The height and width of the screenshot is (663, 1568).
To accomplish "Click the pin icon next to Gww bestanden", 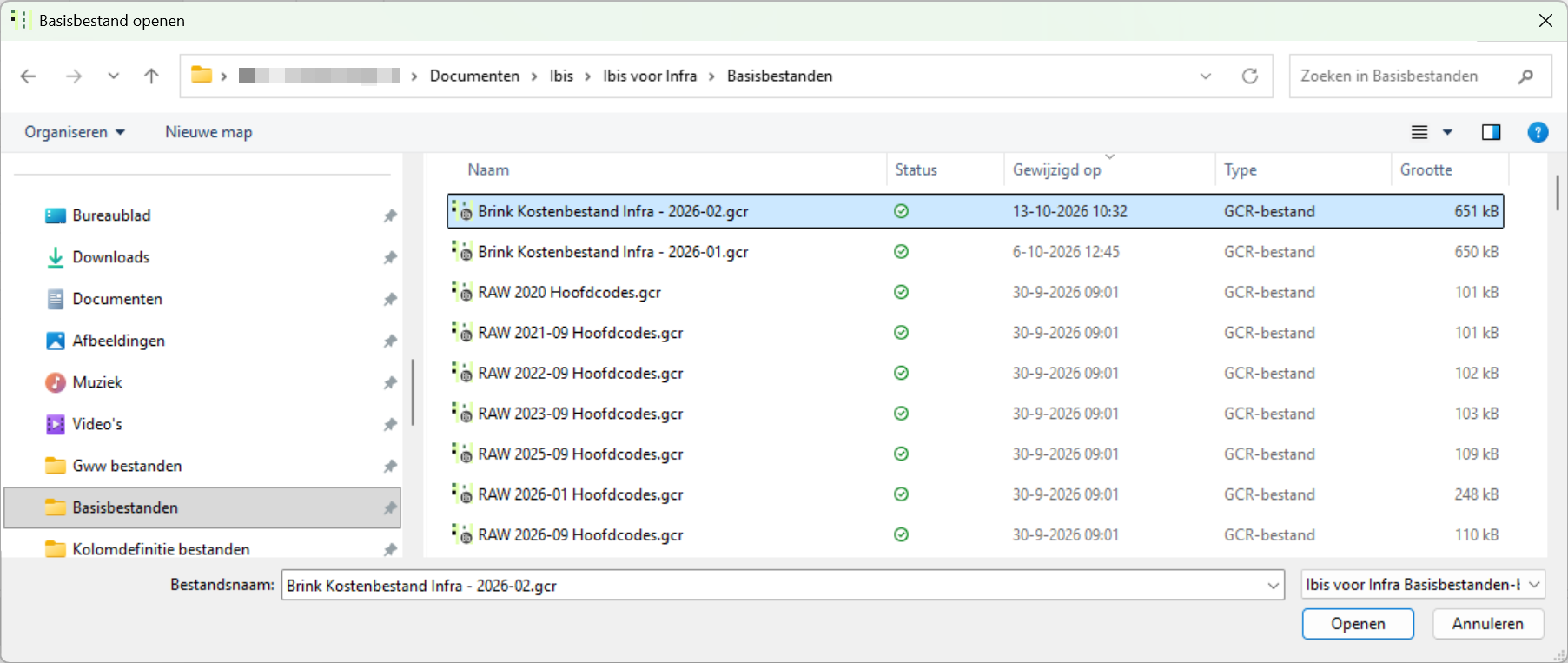I will pyautogui.click(x=390, y=466).
